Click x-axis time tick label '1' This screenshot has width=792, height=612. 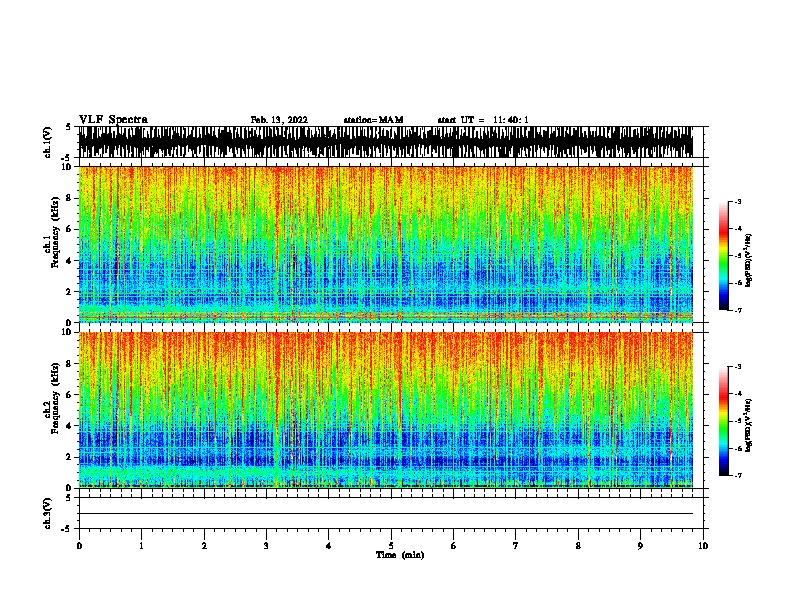coord(141,546)
